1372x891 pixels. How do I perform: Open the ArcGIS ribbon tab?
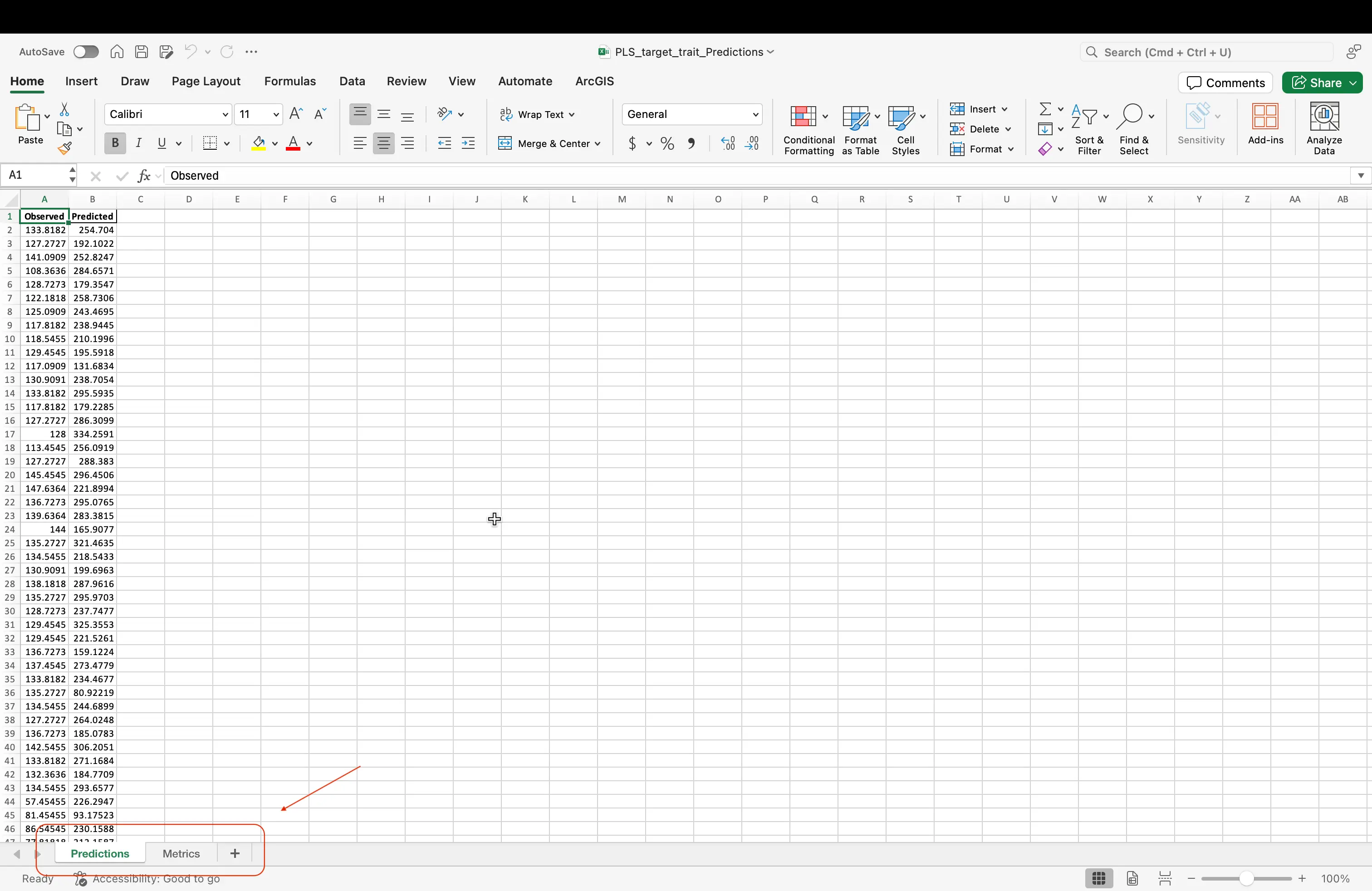click(x=594, y=81)
